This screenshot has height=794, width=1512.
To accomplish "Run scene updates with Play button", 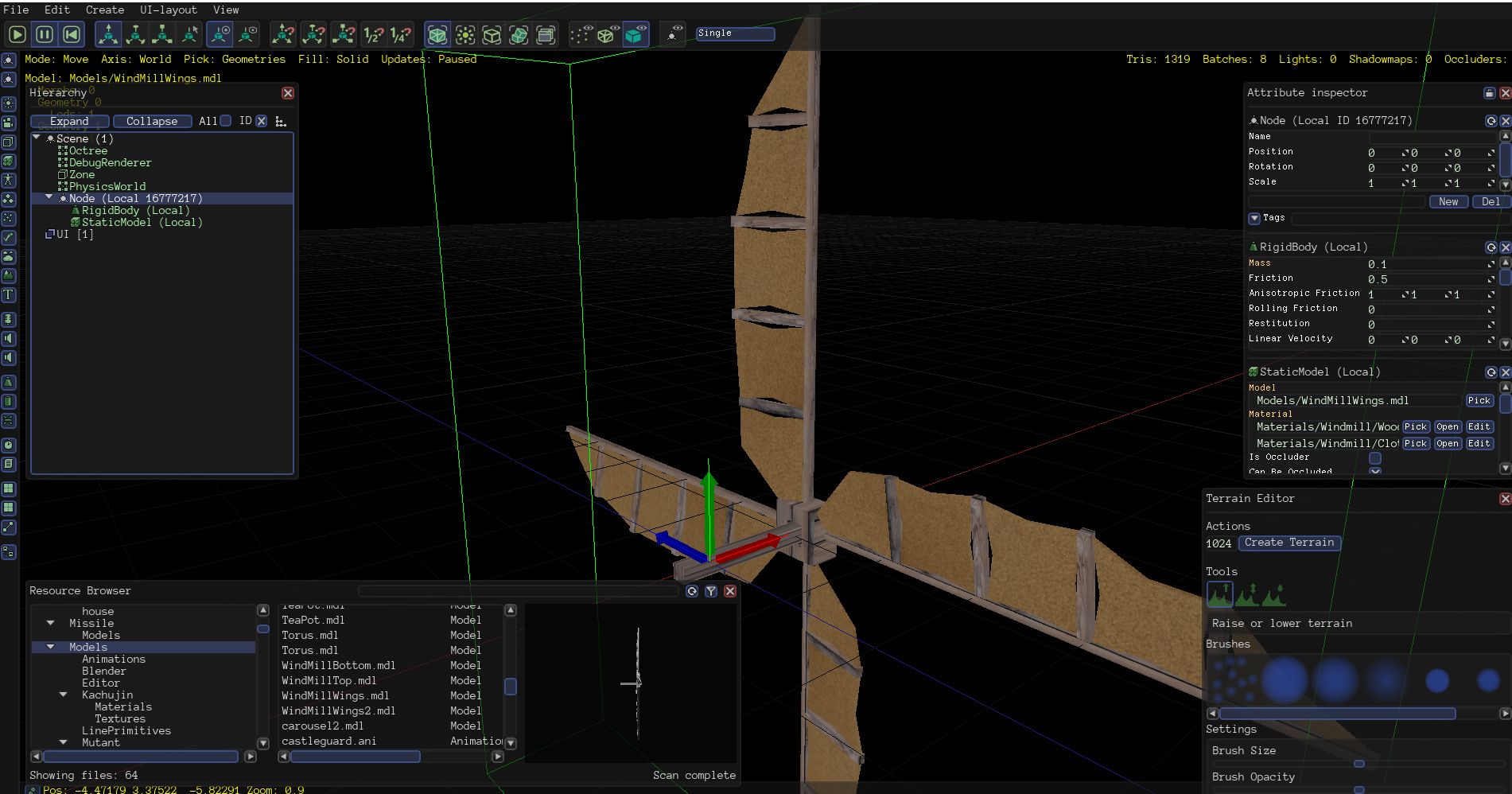I will [x=17, y=34].
